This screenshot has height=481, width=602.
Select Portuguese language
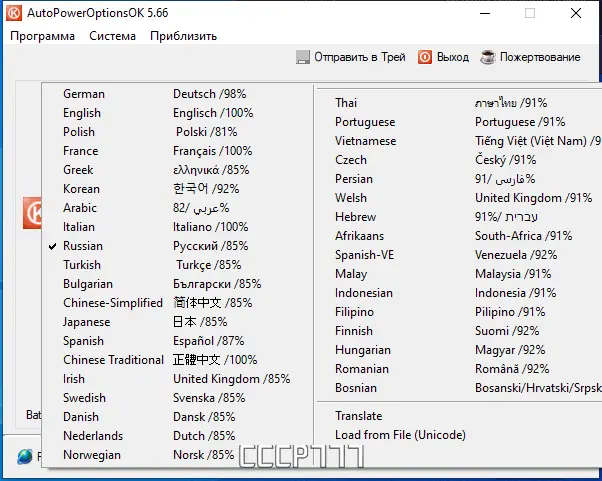click(459, 122)
